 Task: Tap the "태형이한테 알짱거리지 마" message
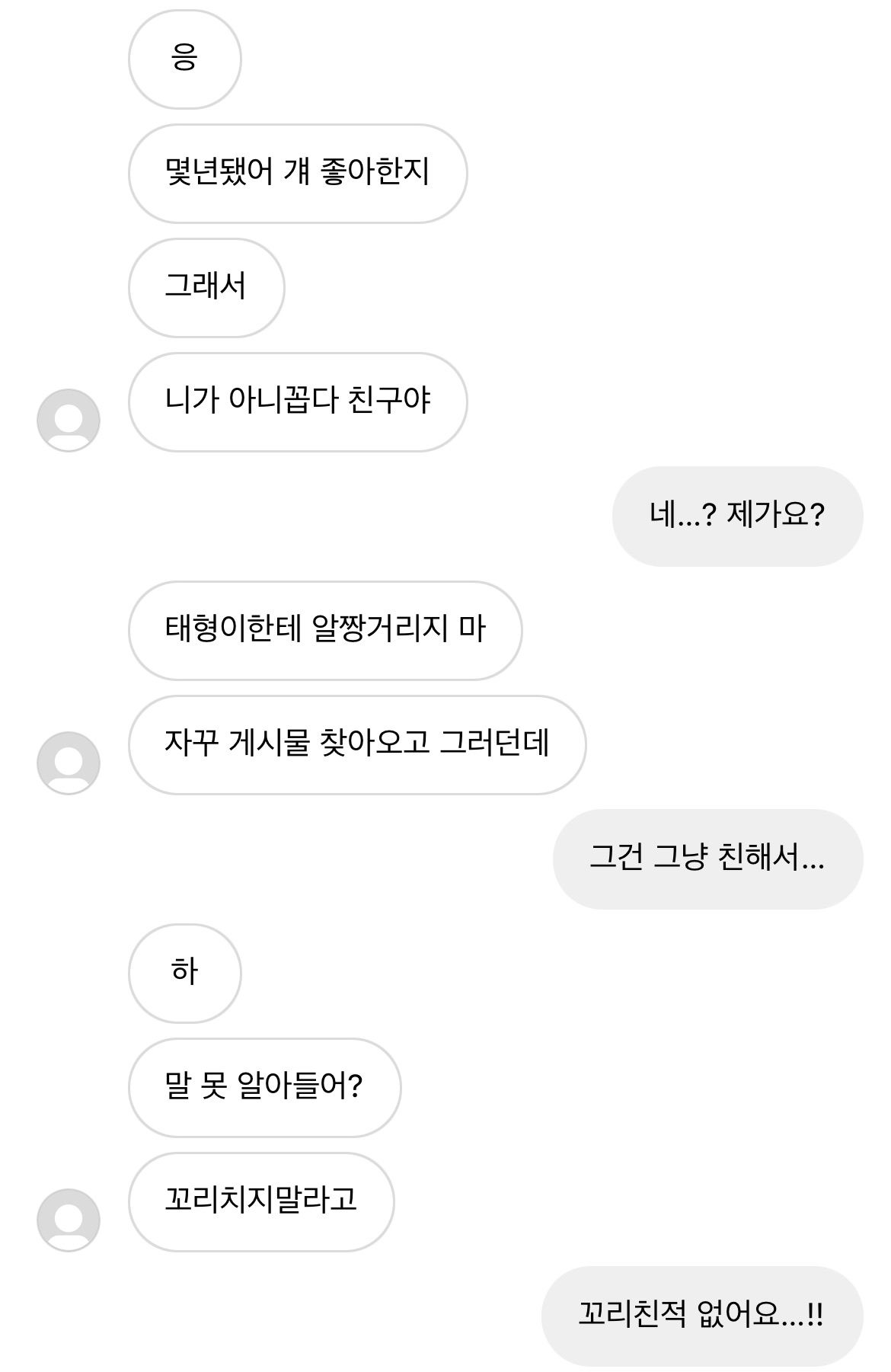pos(325,631)
